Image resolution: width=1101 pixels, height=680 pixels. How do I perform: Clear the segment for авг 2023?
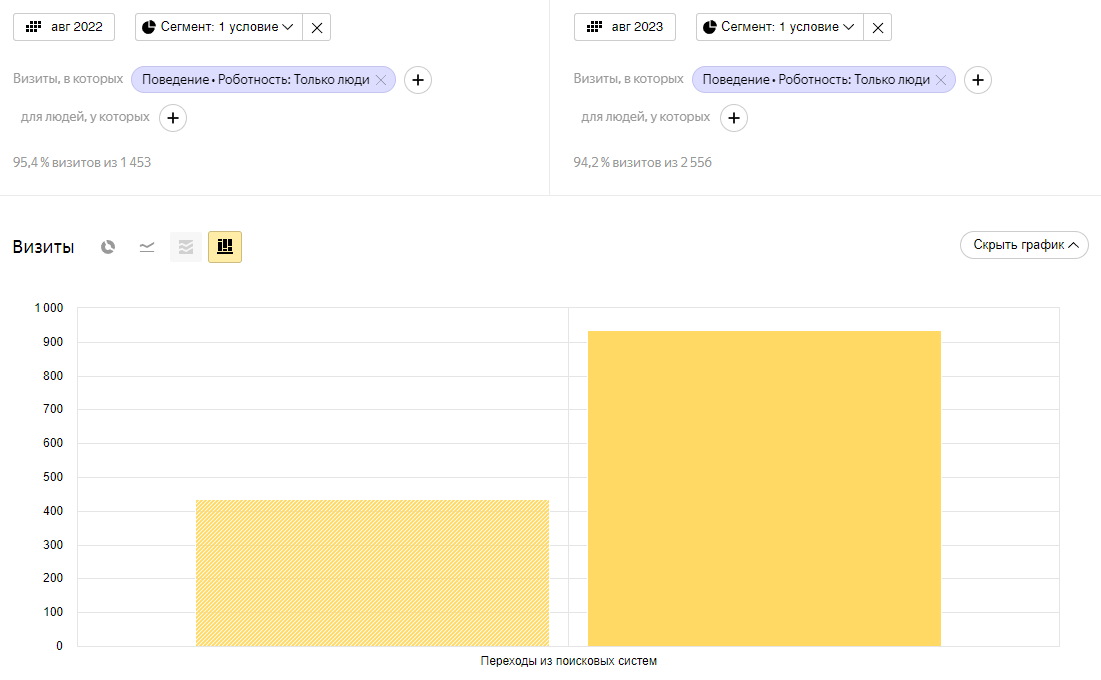[877, 28]
